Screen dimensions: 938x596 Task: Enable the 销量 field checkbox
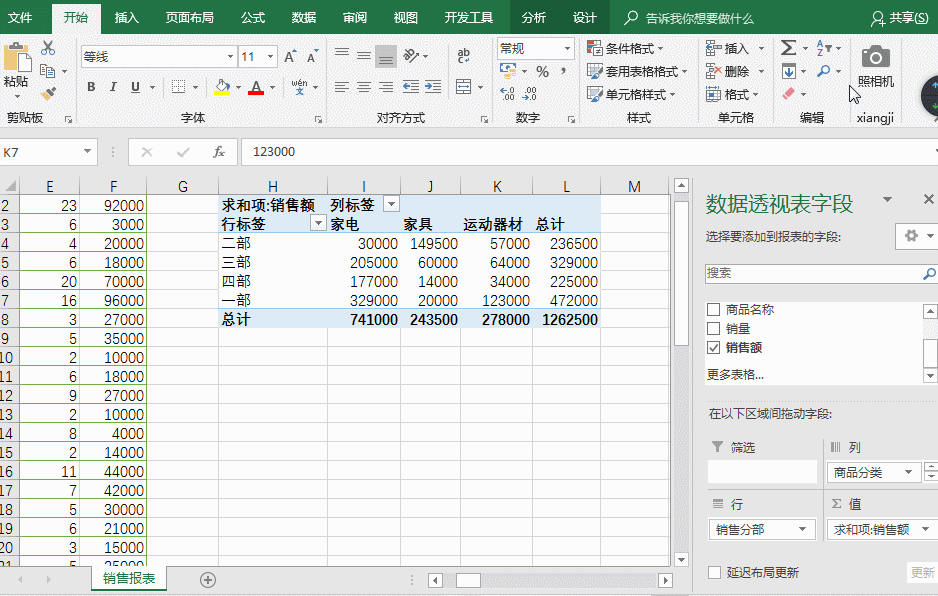pyautogui.click(x=713, y=329)
